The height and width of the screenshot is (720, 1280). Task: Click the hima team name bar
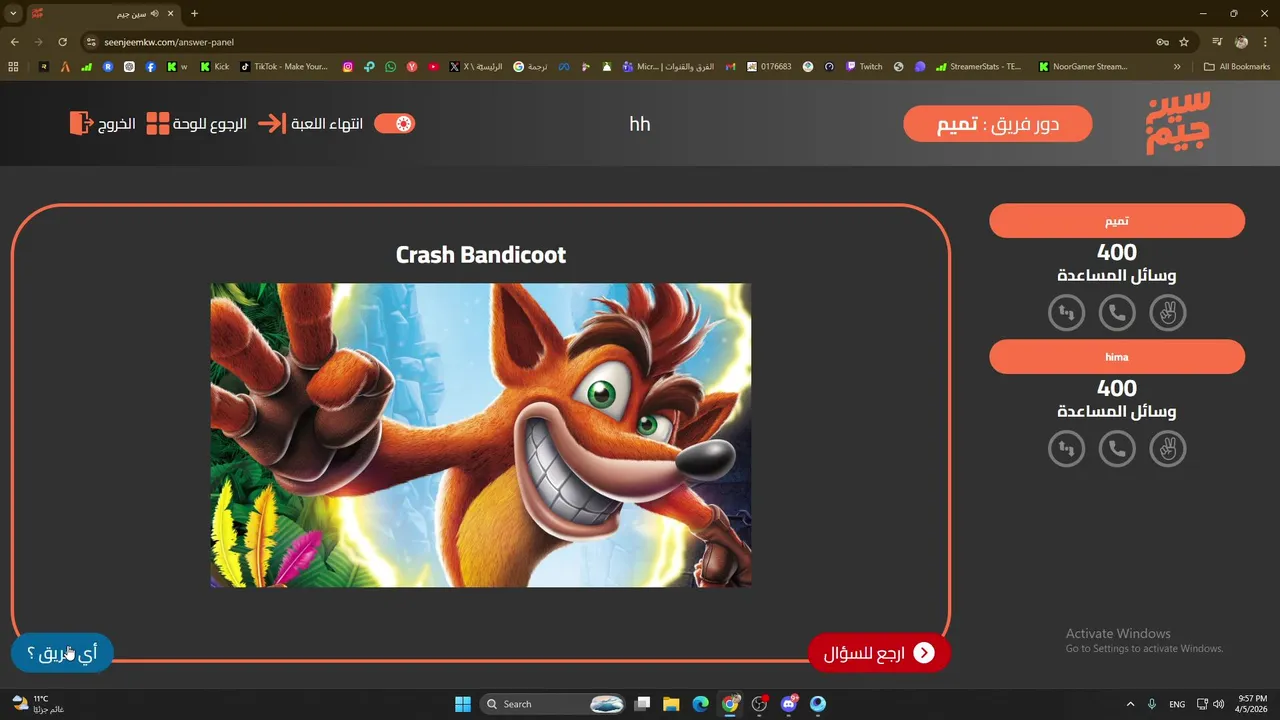click(1117, 357)
